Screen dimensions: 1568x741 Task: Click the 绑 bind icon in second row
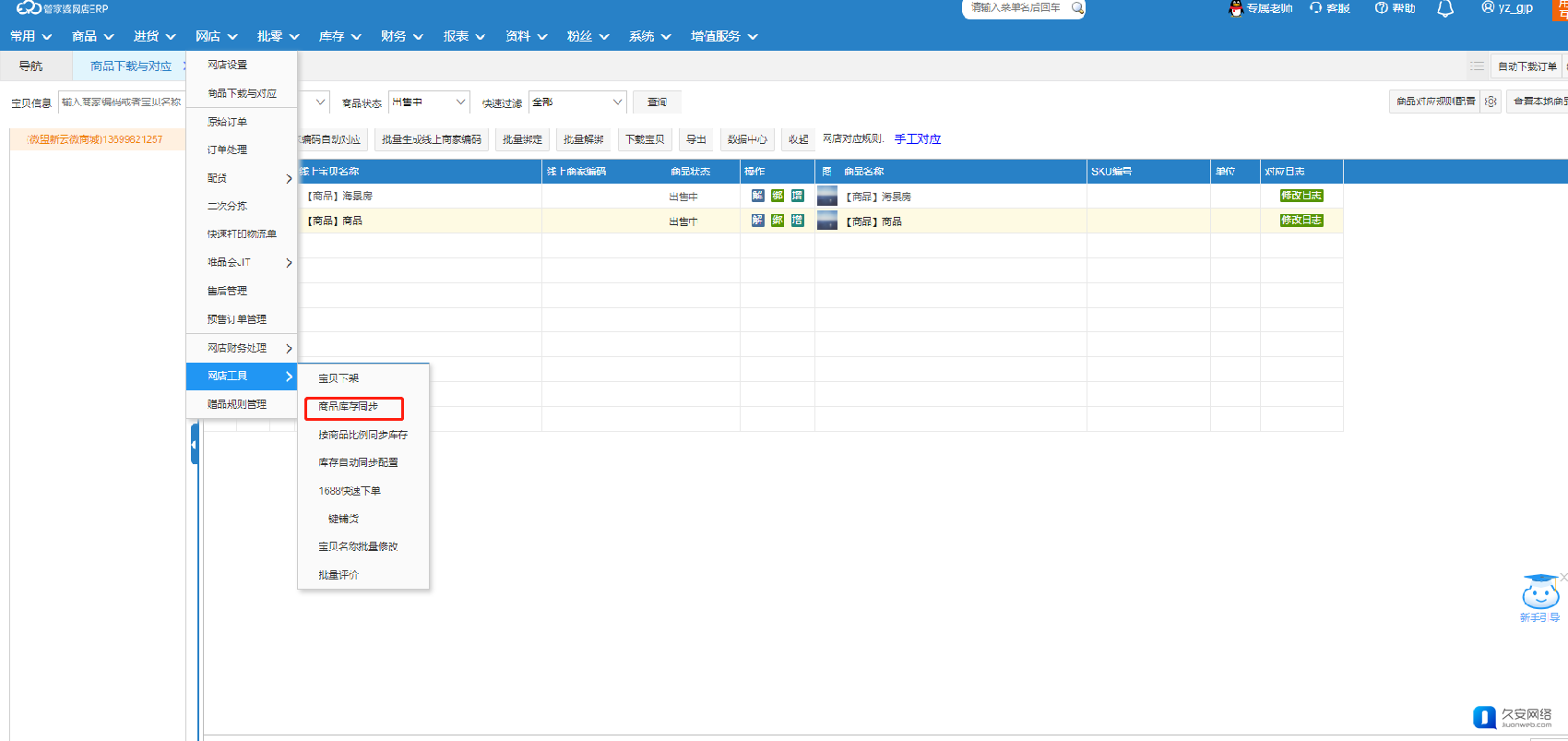778,221
